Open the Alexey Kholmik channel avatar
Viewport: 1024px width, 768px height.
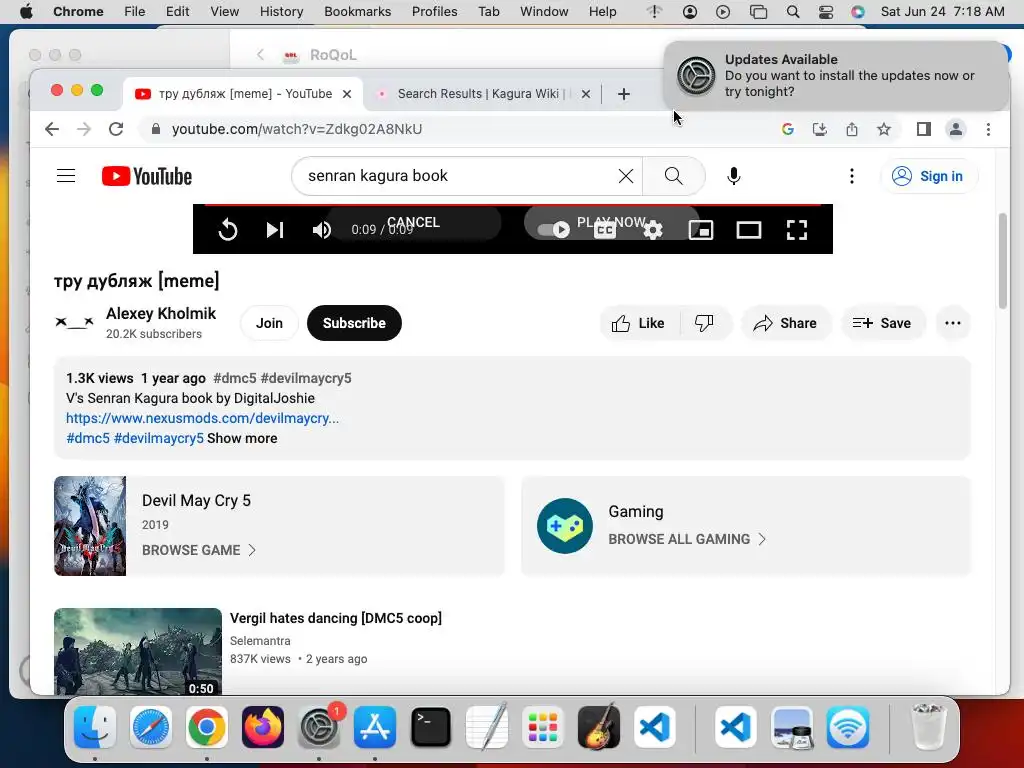[74, 323]
